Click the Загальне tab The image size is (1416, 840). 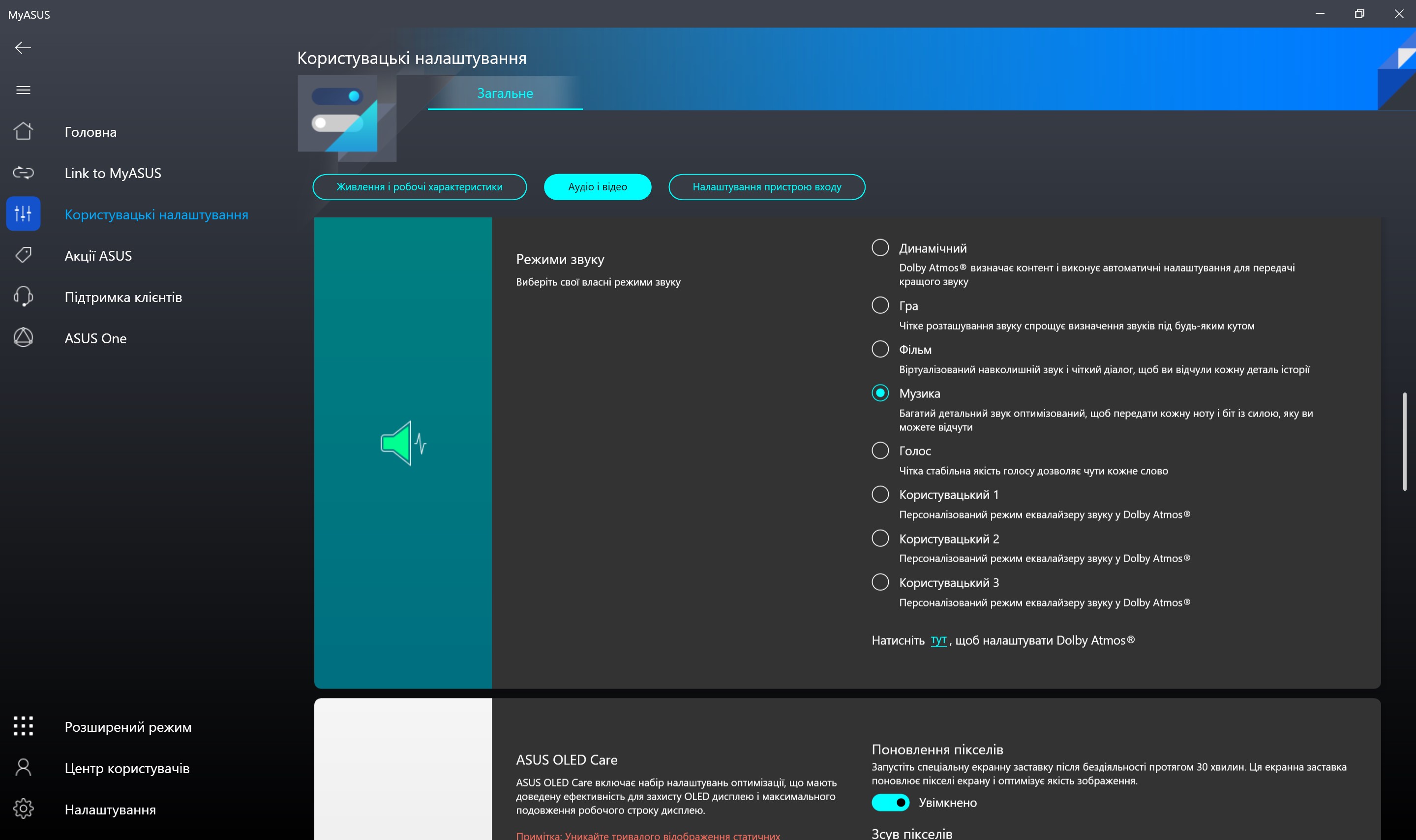[x=505, y=93]
